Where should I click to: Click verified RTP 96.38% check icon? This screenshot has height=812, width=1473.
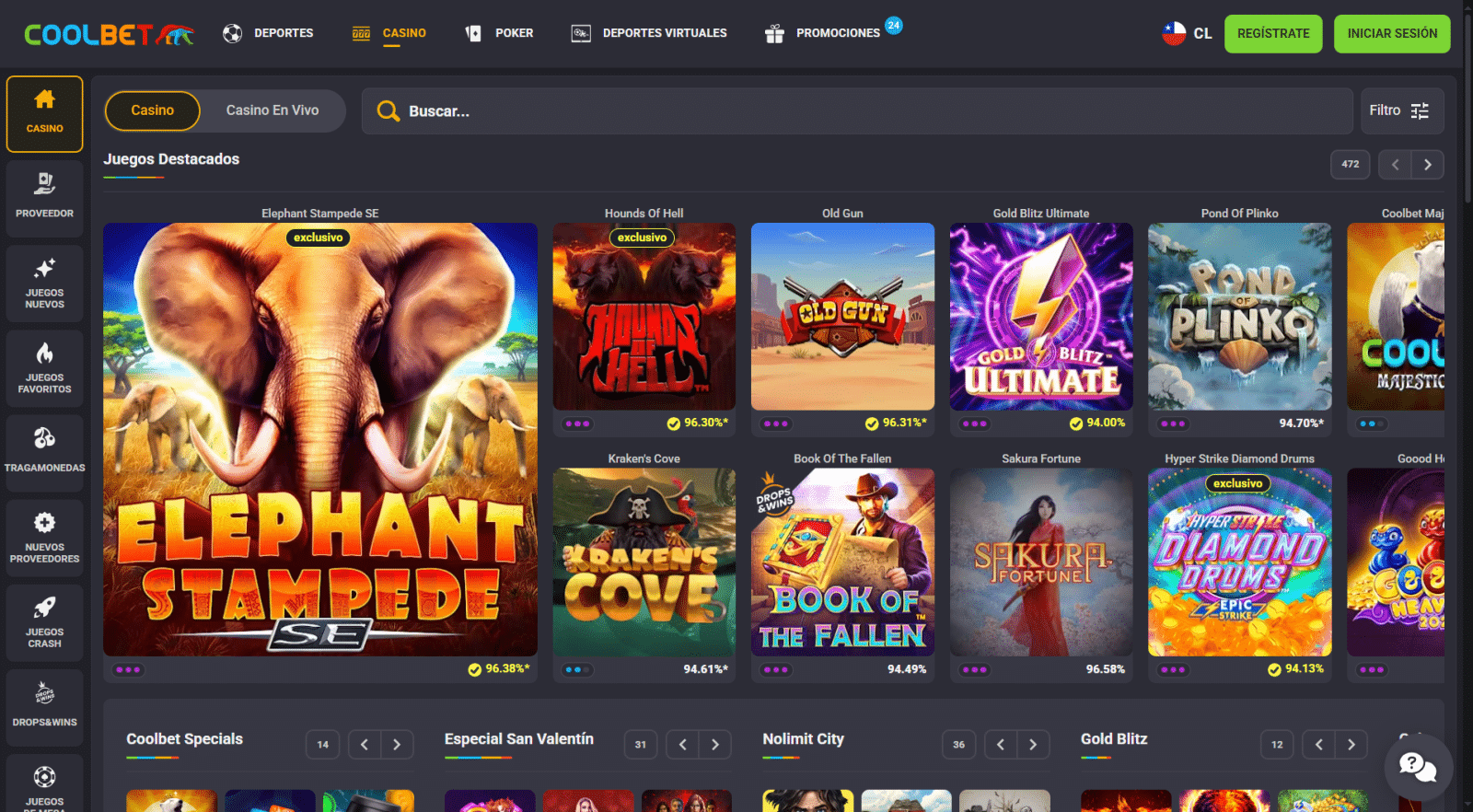point(475,669)
